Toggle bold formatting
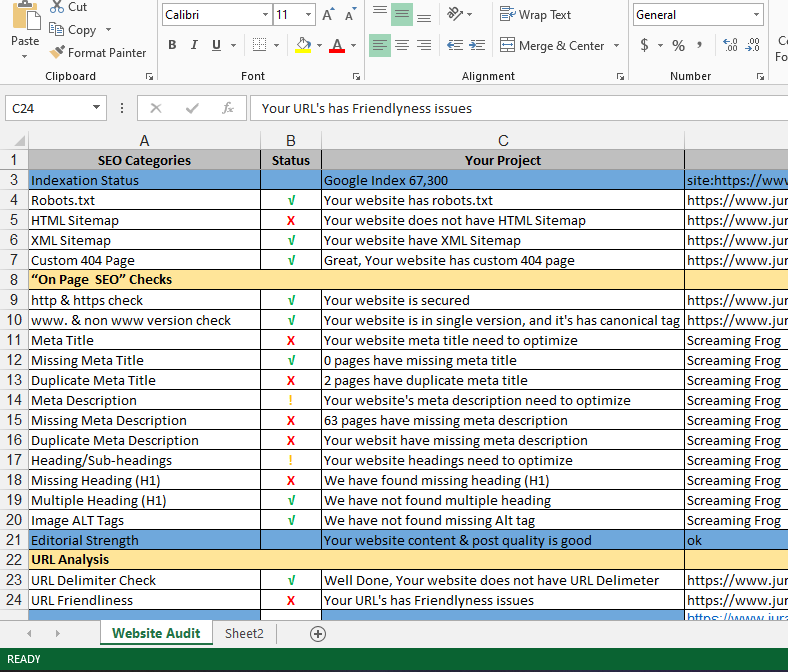788x672 pixels. tap(172, 45)
